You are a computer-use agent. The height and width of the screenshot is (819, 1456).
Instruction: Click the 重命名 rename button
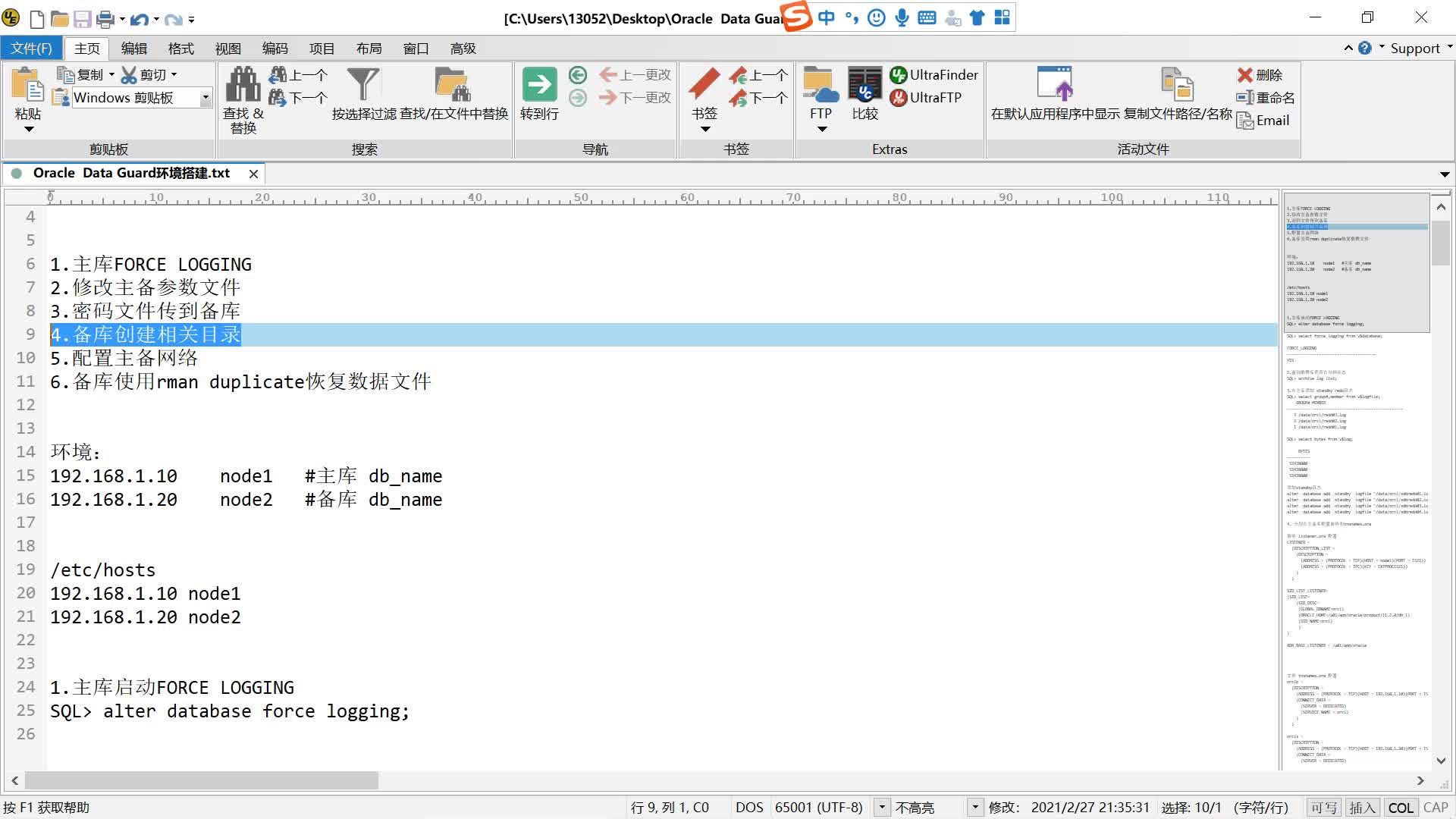coord(1266,98)
